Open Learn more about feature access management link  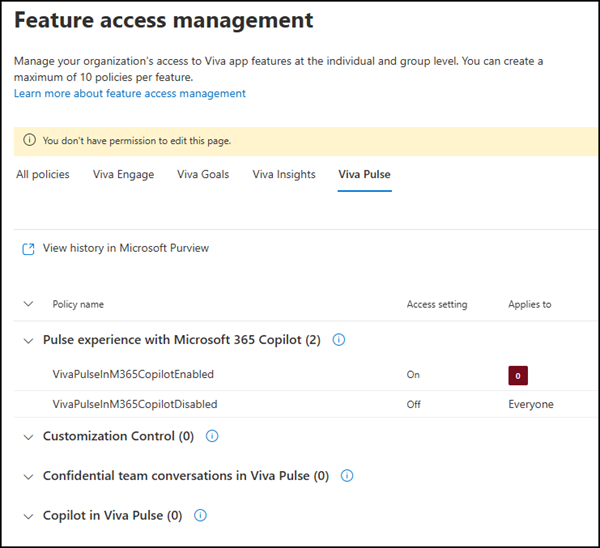click(x=130, y=93)
